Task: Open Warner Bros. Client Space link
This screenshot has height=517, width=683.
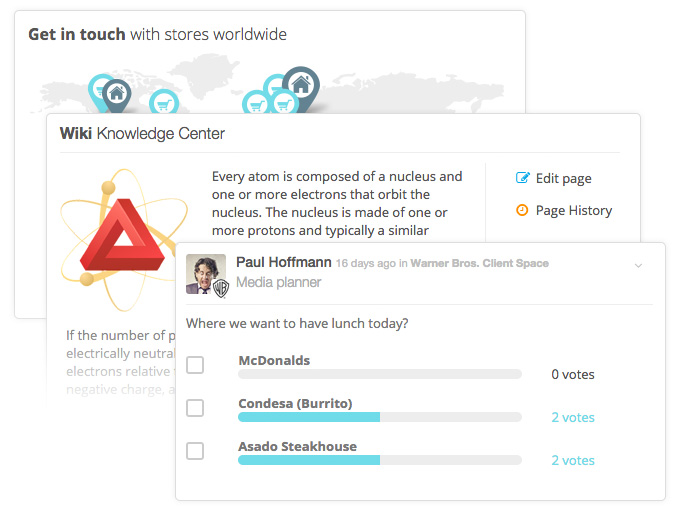Action: point(479,263)
